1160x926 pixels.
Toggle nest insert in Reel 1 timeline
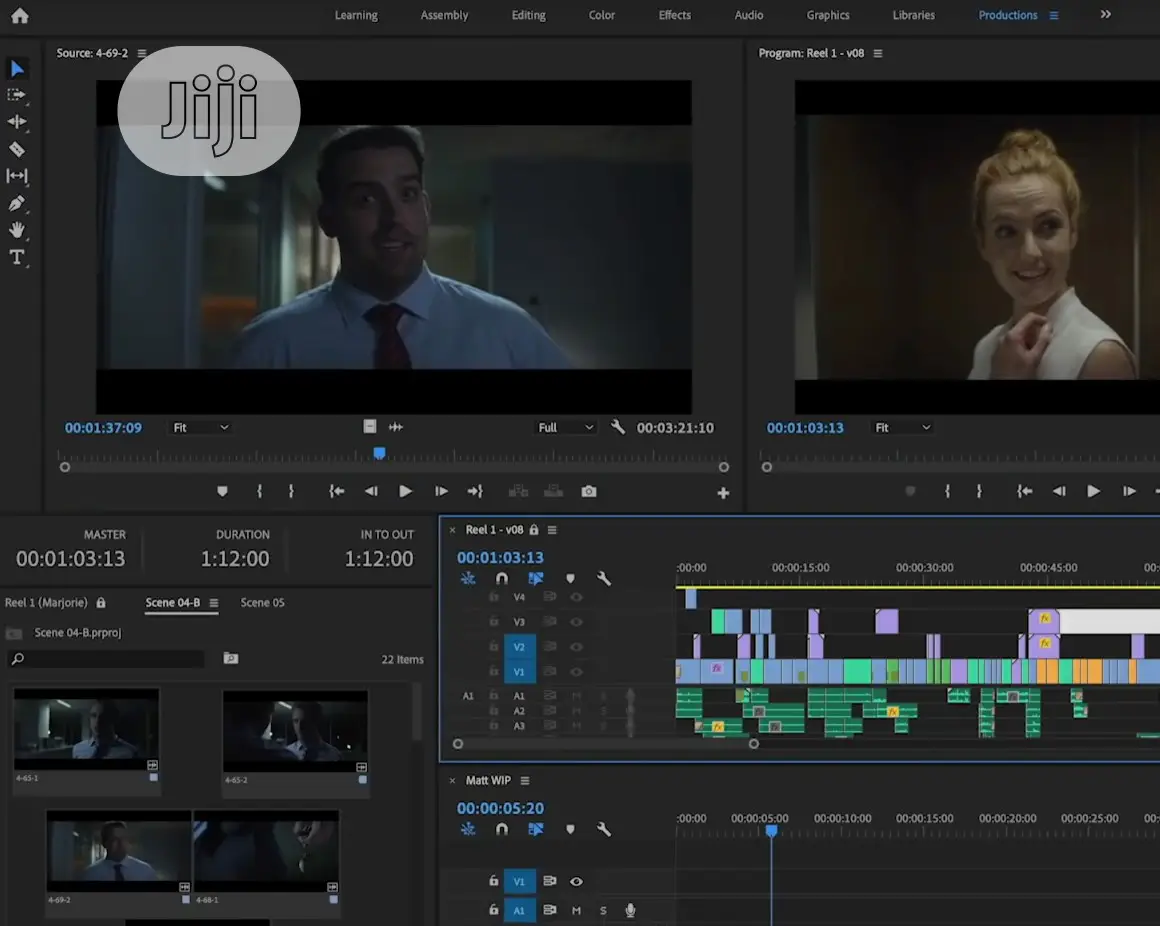[468, 578]
